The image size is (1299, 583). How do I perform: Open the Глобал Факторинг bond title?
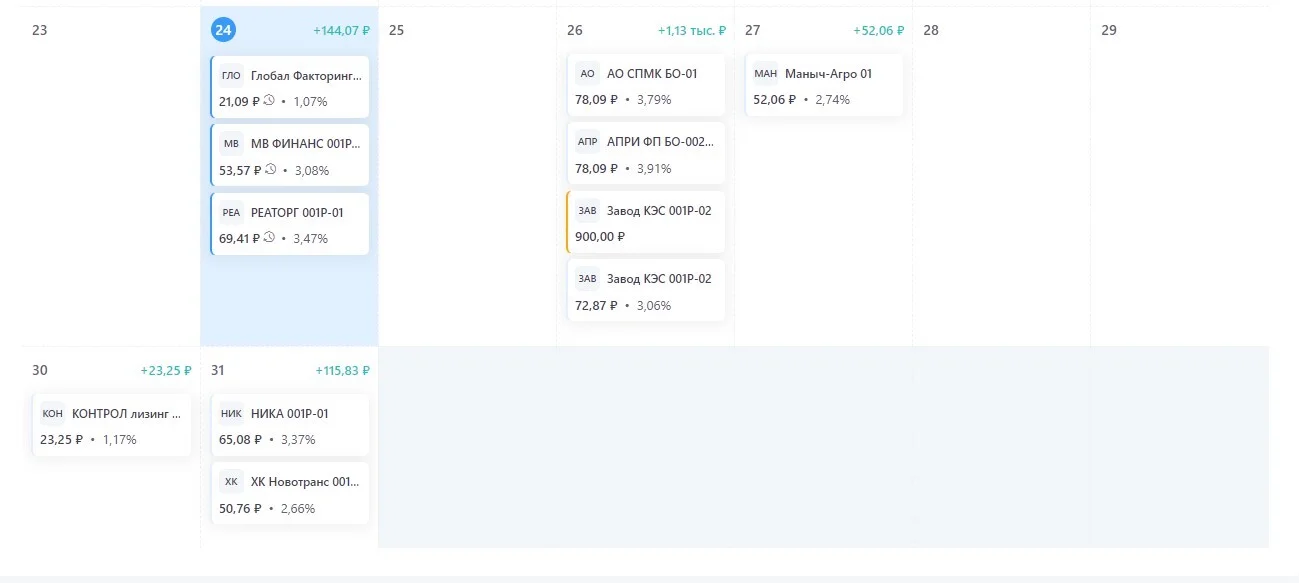pyautogui.click(x=307, y=75)
